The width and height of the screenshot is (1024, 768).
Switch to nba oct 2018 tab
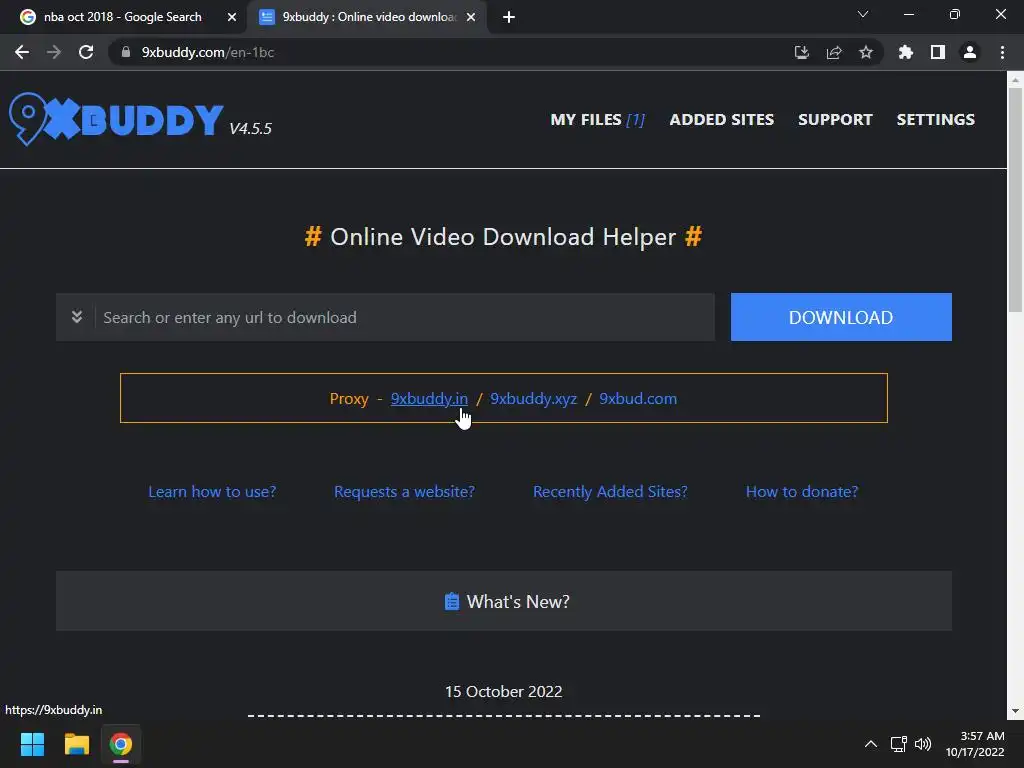(x=123, y=17)
